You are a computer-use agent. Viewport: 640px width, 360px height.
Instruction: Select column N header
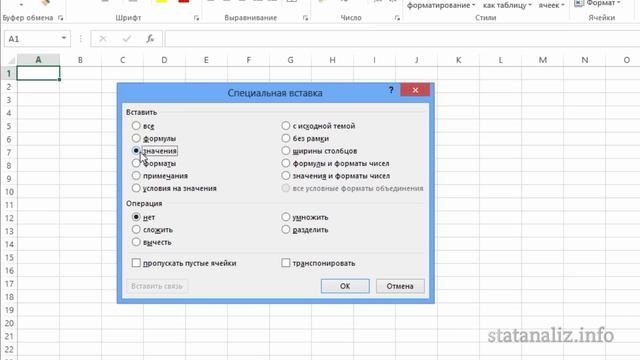[585, 60]
